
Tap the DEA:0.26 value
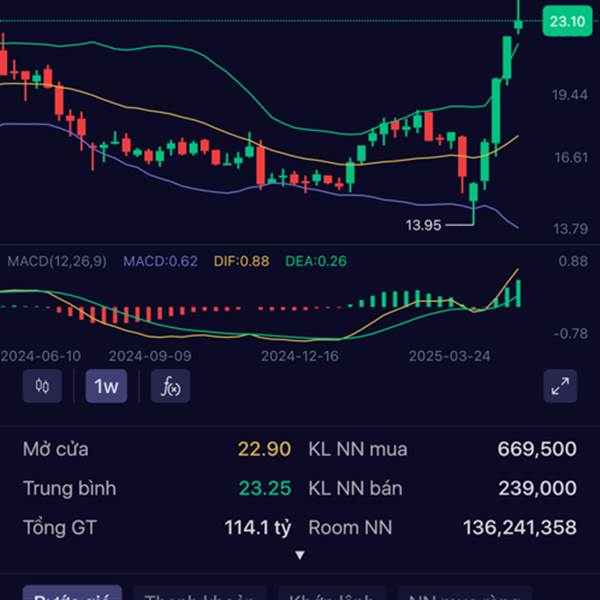click(316, 261)
